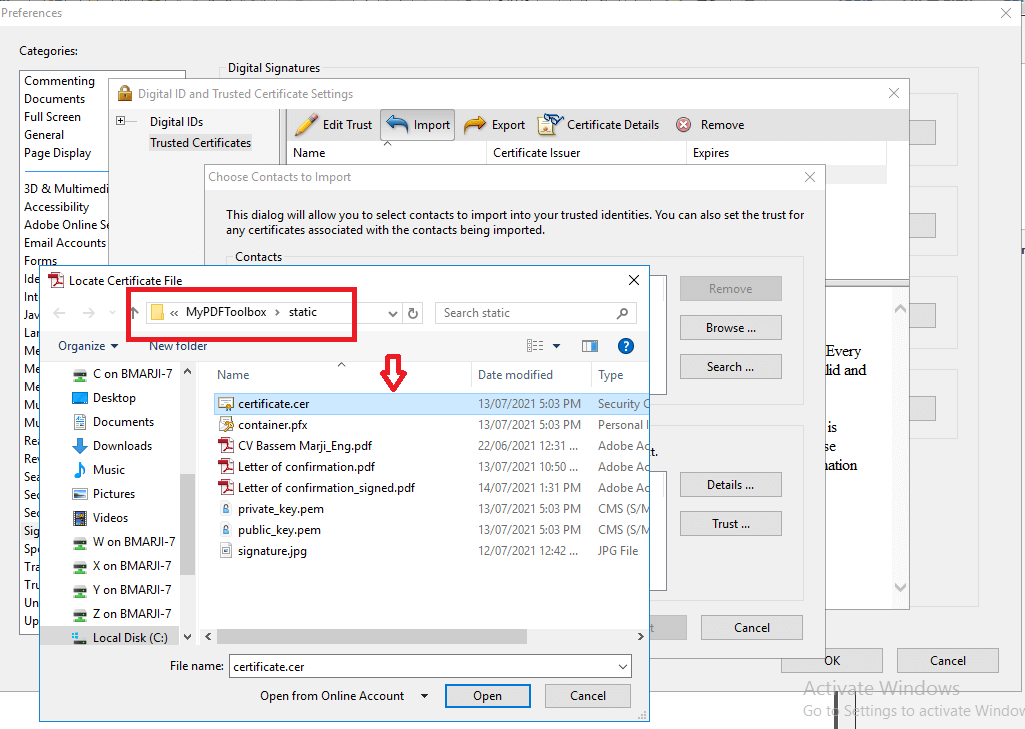
Task: Expand the Digital IDs tree node
Action: coord(121,121)
